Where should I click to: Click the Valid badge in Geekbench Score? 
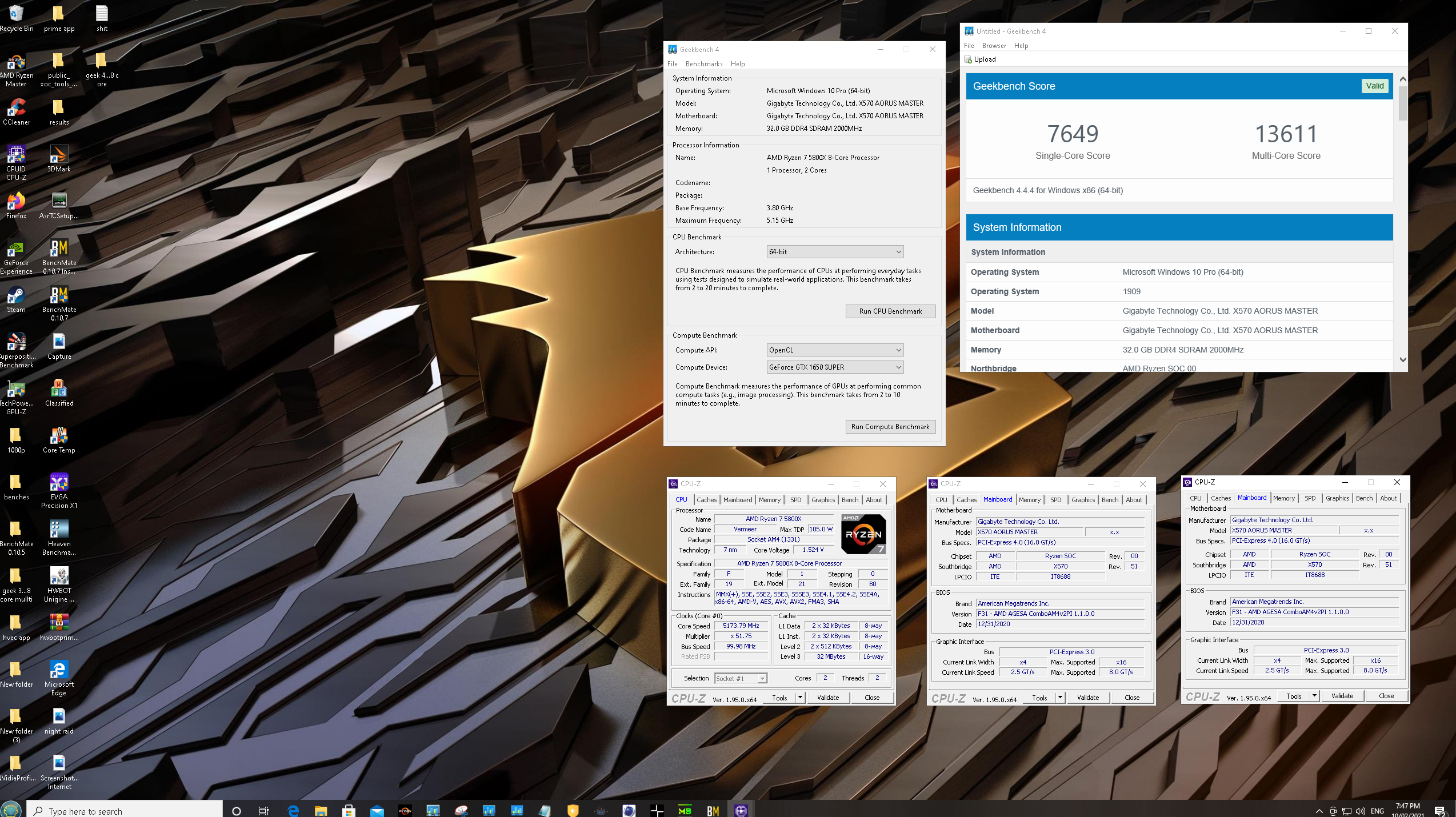point(1374,86)
